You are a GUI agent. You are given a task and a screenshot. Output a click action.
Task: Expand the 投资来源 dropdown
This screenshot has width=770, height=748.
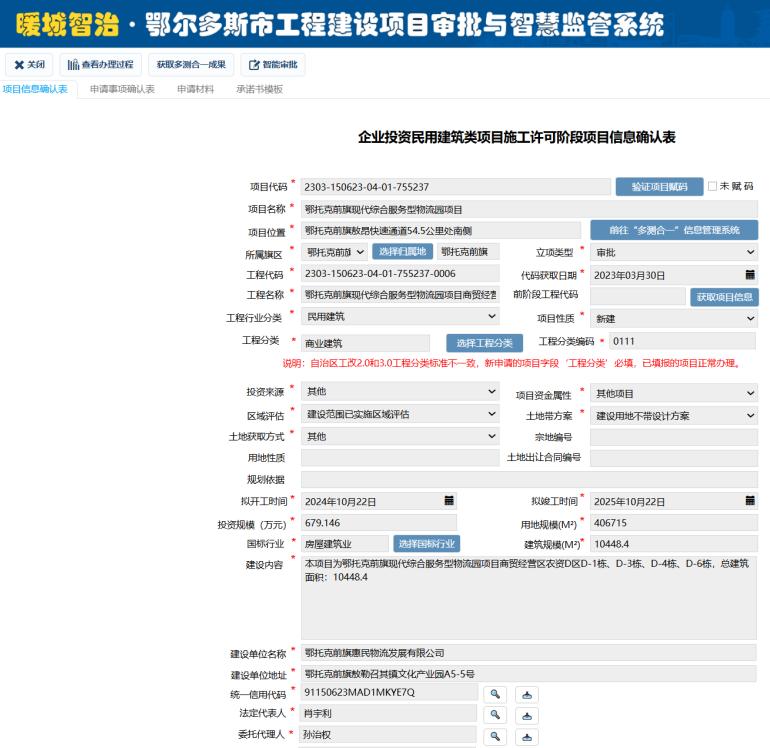tap(399, 392)
